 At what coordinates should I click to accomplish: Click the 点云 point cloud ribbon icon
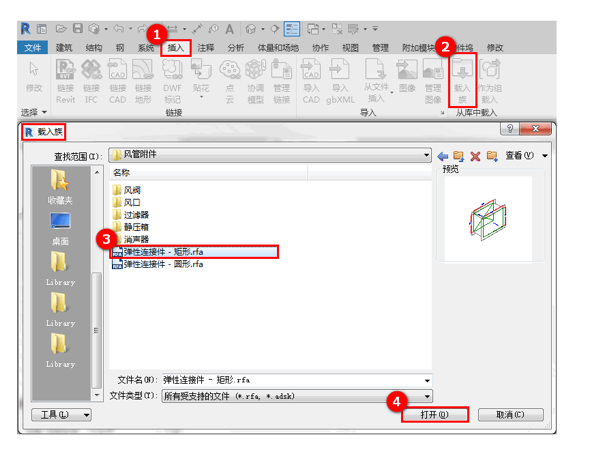point(230,81)
